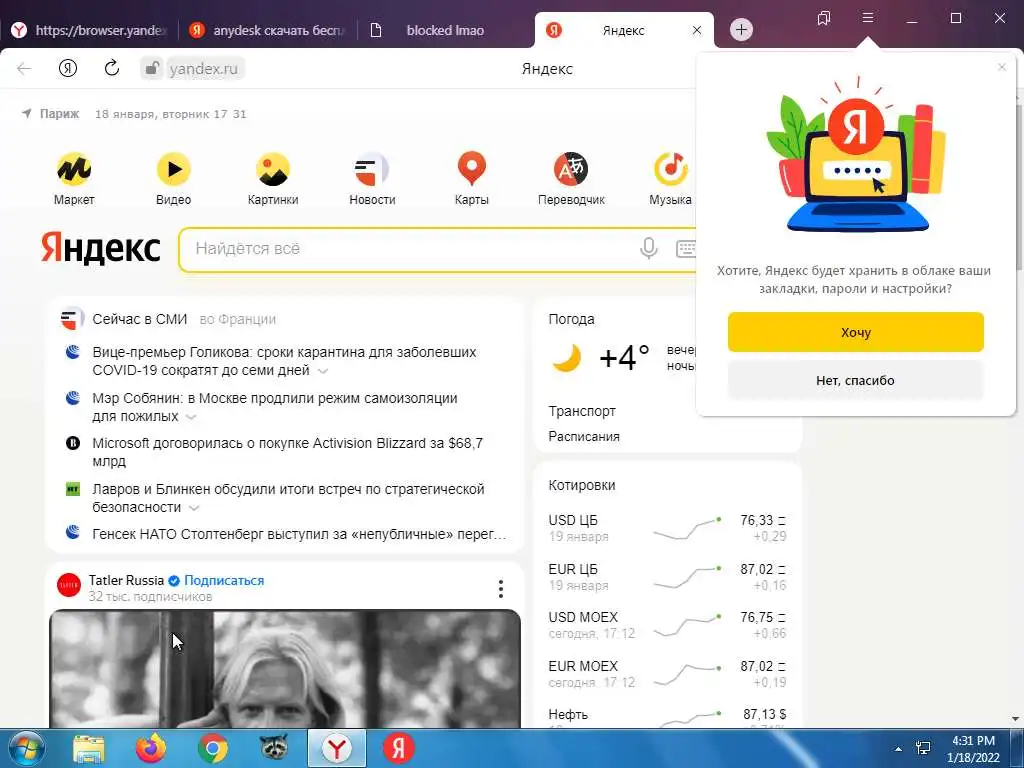The width and height of the screenshot is (1024, 768).
Task: Launch Firefox from taskbar
Action: [x=151, y=748]
